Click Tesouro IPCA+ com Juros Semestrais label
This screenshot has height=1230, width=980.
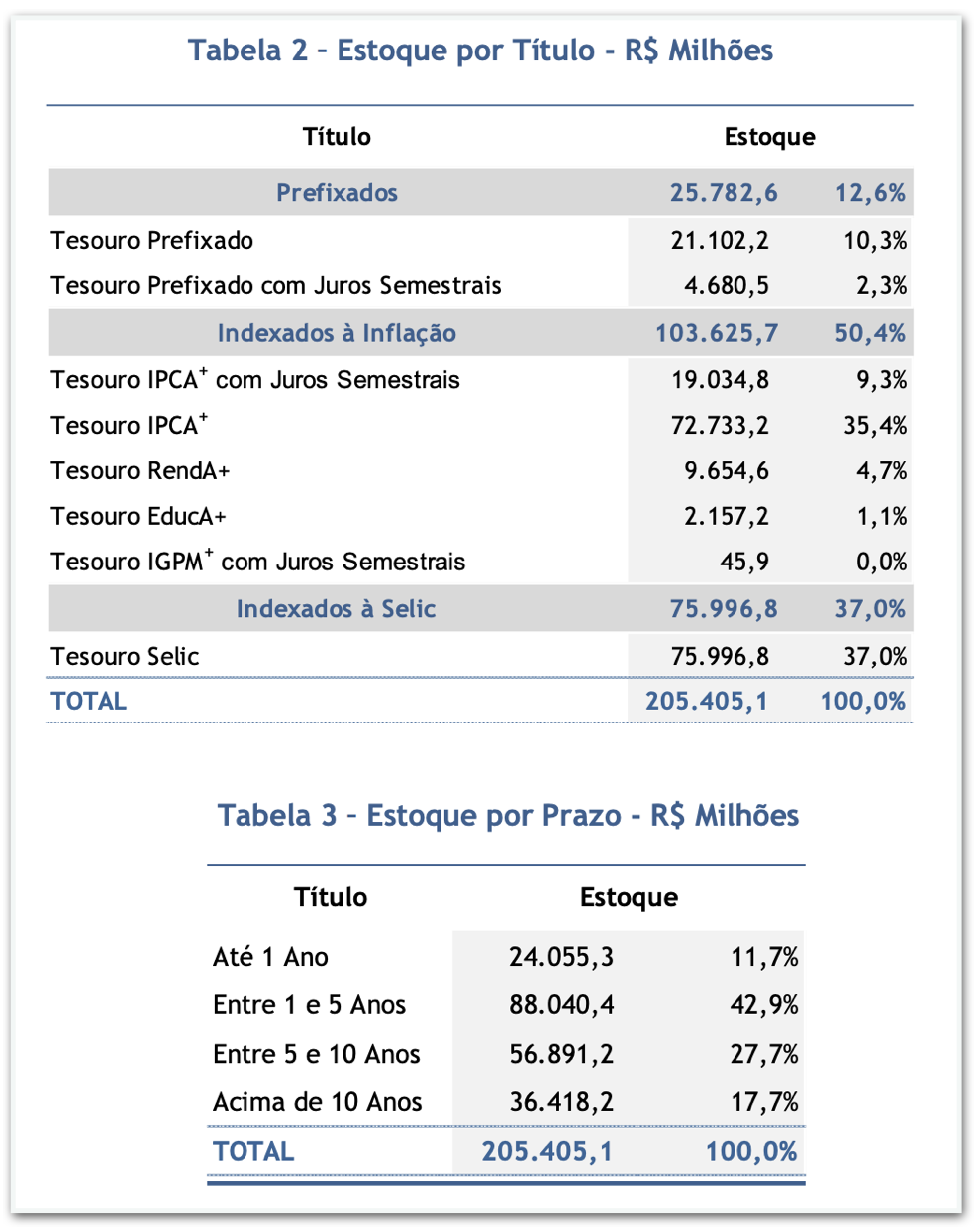click(x=255, y=380)
